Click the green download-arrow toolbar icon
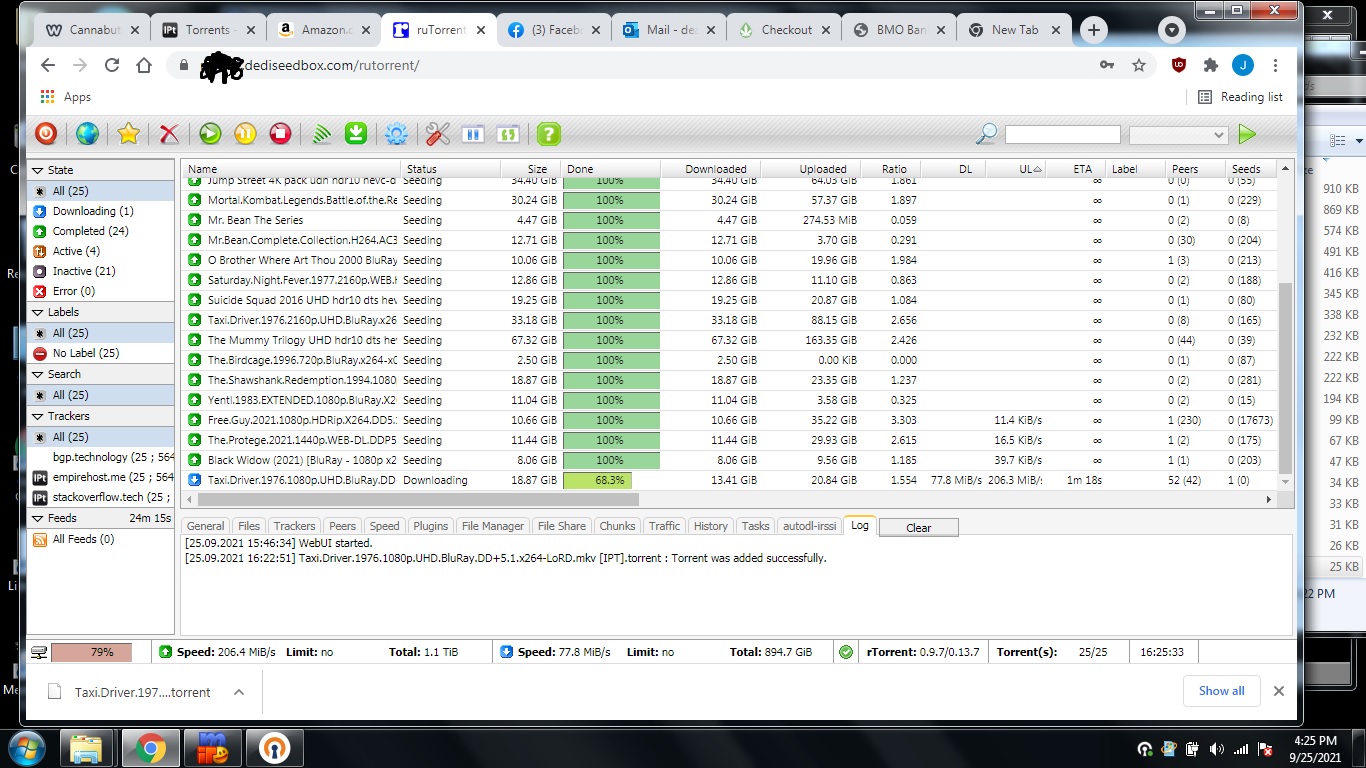 [355, 134]
